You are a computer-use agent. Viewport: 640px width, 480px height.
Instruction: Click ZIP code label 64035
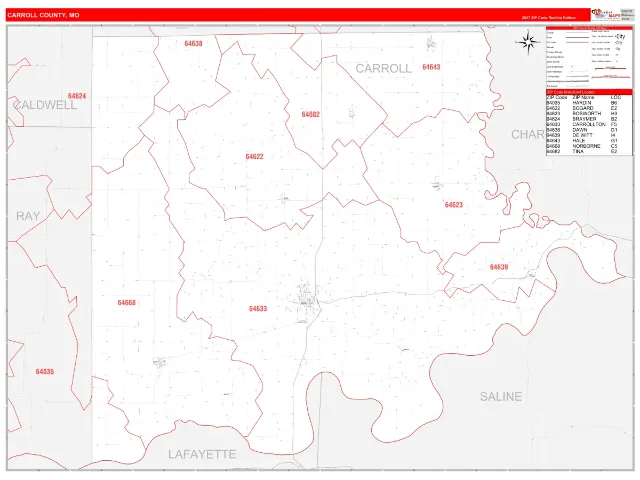pos(45,371)
